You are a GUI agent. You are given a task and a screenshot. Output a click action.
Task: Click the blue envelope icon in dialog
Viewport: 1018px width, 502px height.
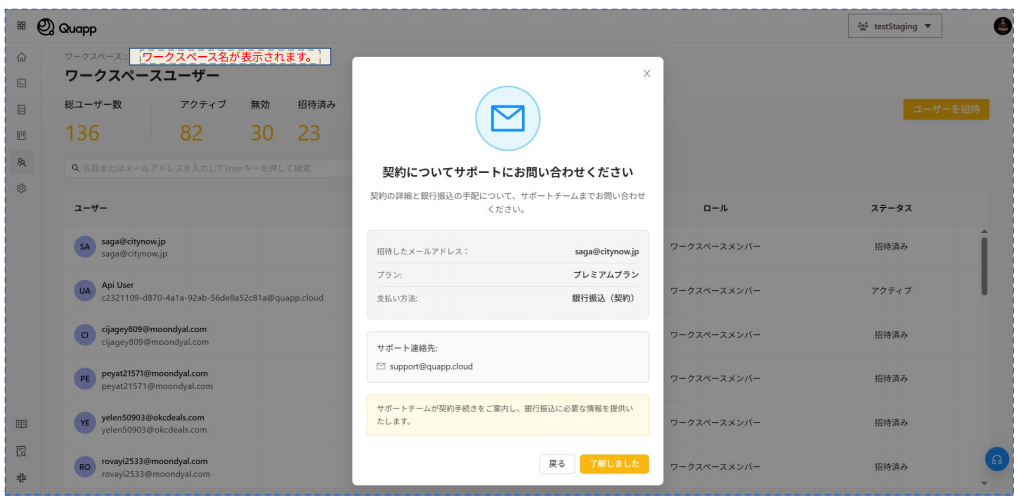pos(507,118)
